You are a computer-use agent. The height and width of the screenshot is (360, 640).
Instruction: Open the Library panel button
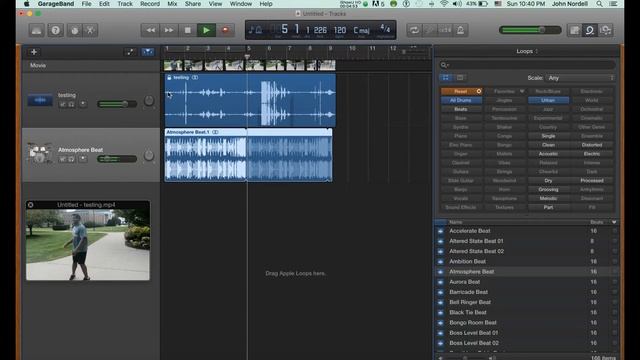[37, 30]
